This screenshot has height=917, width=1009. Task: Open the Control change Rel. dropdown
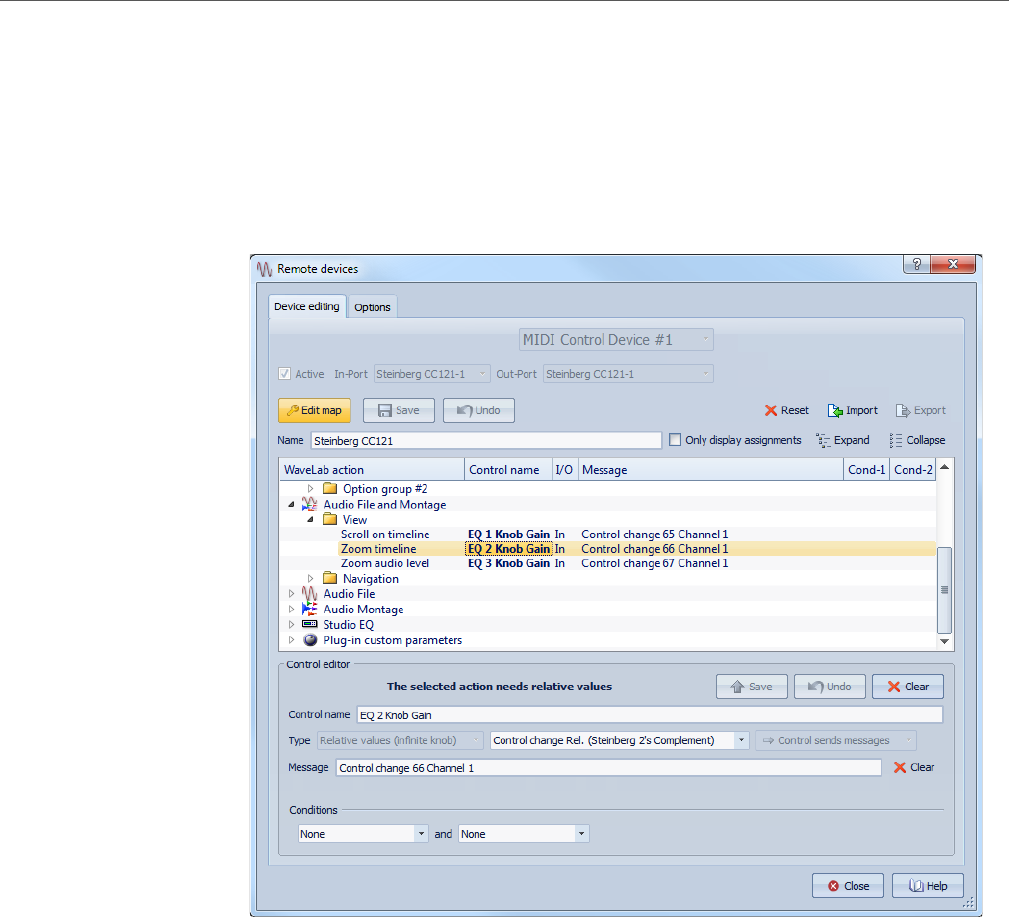point(619,741)
